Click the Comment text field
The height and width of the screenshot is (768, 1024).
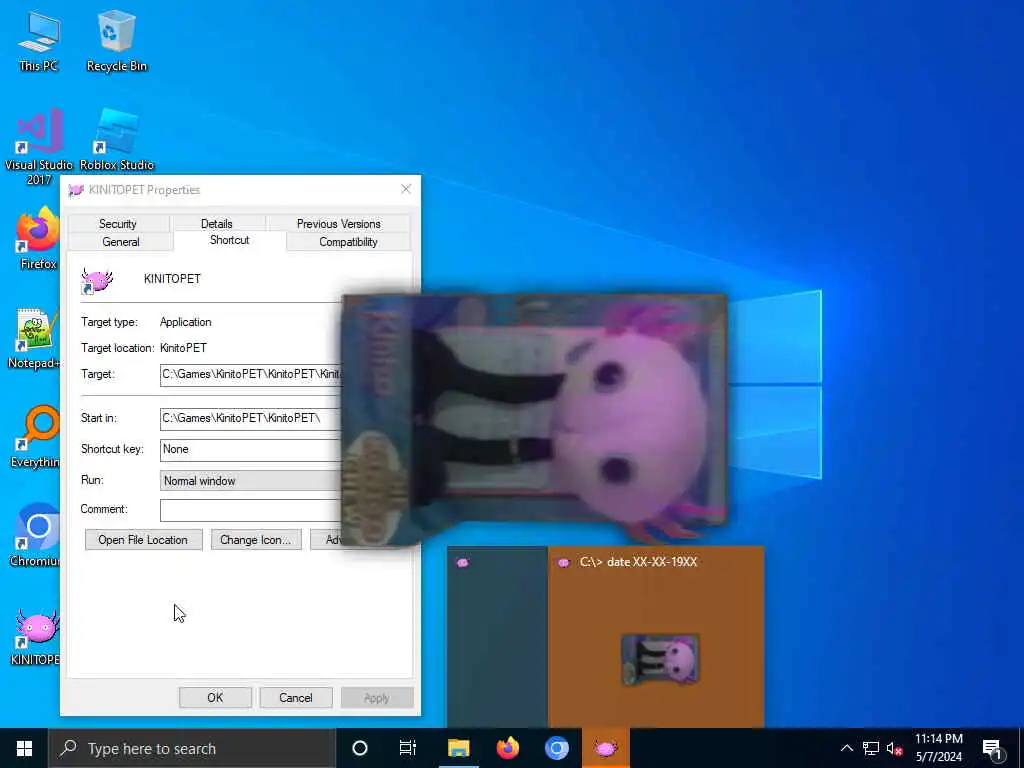[251, 509]
